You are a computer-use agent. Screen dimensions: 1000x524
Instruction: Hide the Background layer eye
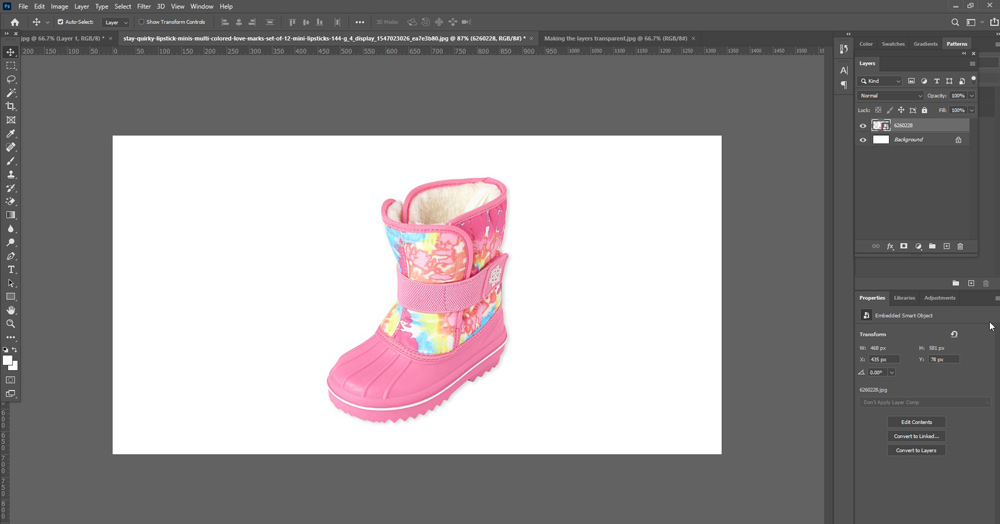pos(863,140)
